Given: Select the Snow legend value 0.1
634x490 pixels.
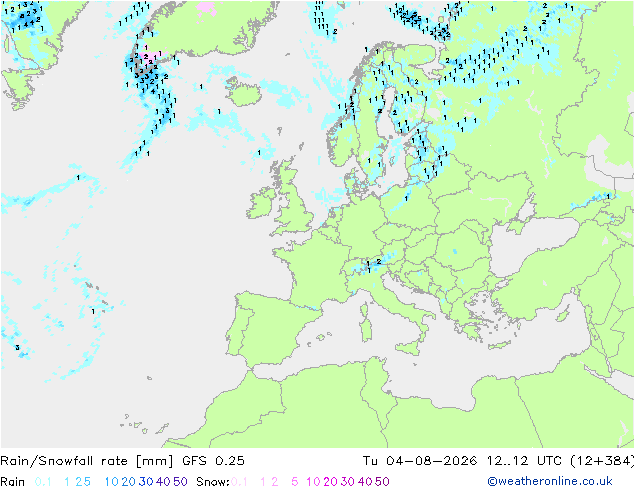Looking at the screenshot, I should tap(239, 482).
